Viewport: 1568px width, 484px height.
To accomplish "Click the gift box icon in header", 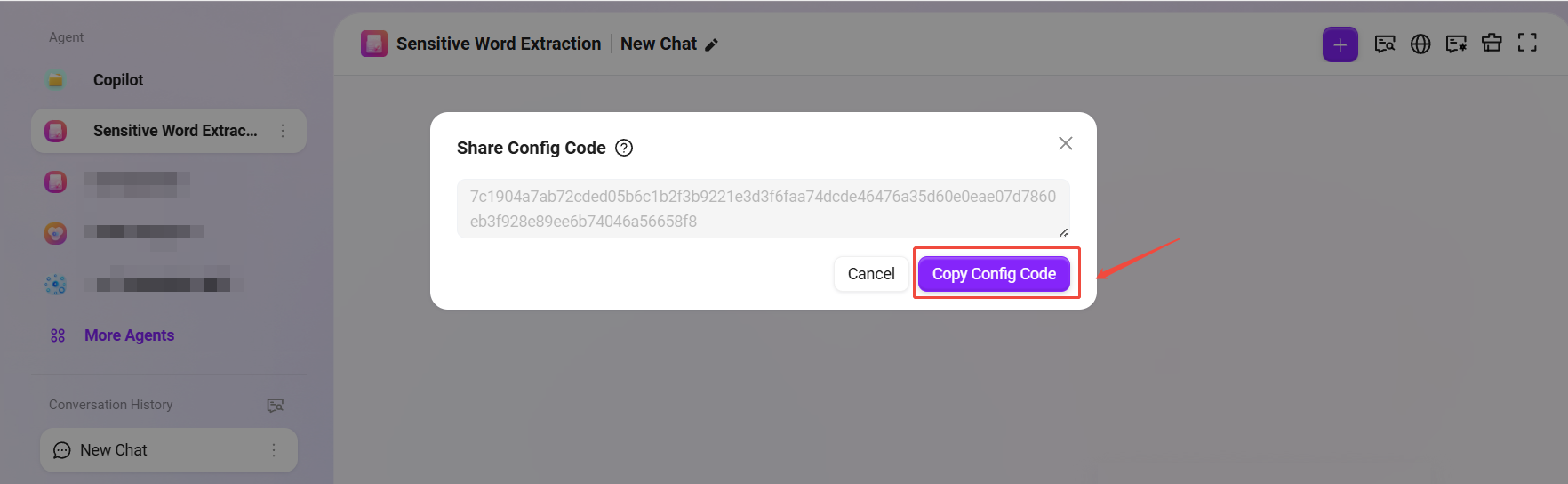I will [1492, 44].
